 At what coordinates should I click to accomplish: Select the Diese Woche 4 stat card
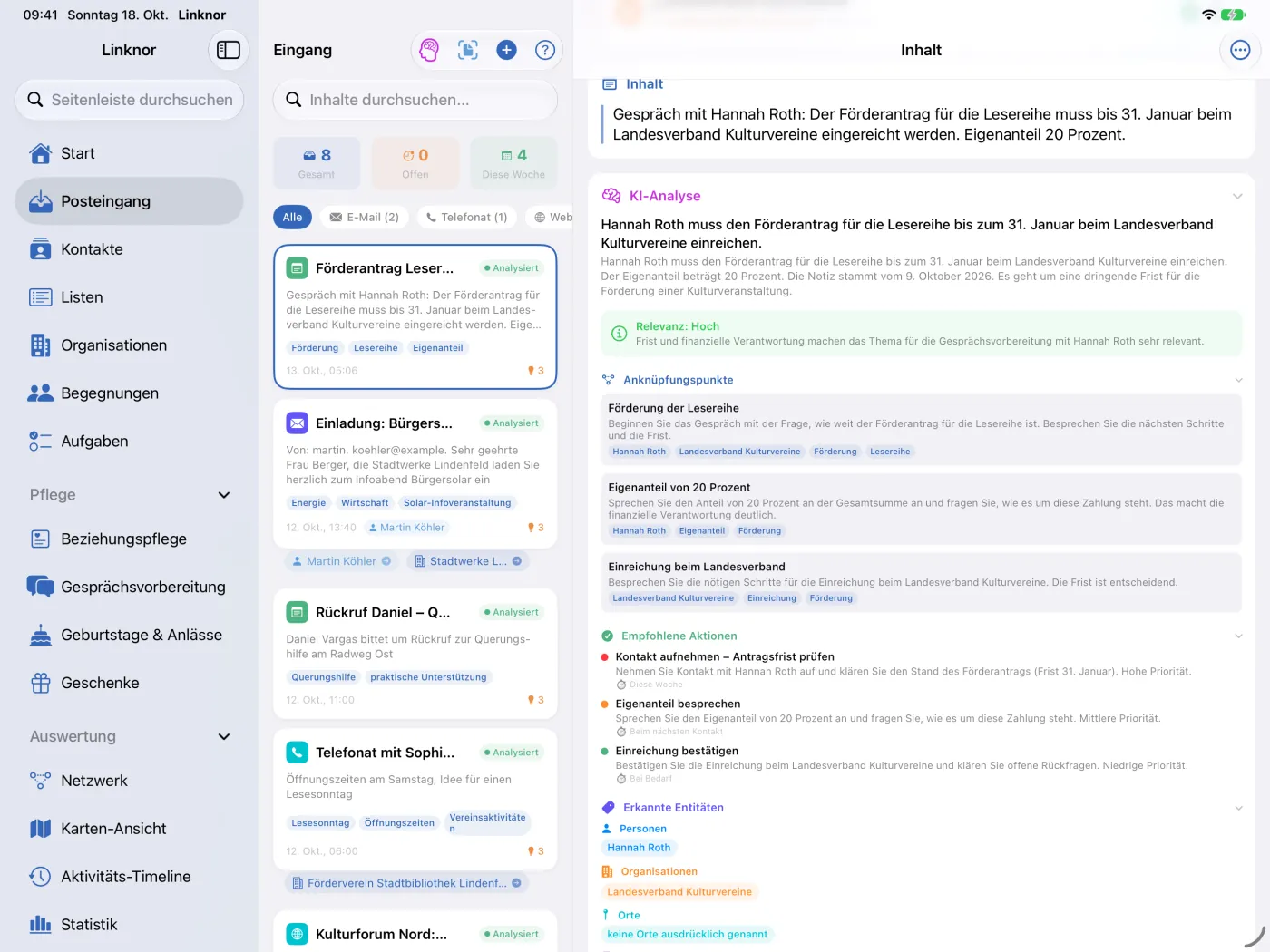[x=513, y=163]
